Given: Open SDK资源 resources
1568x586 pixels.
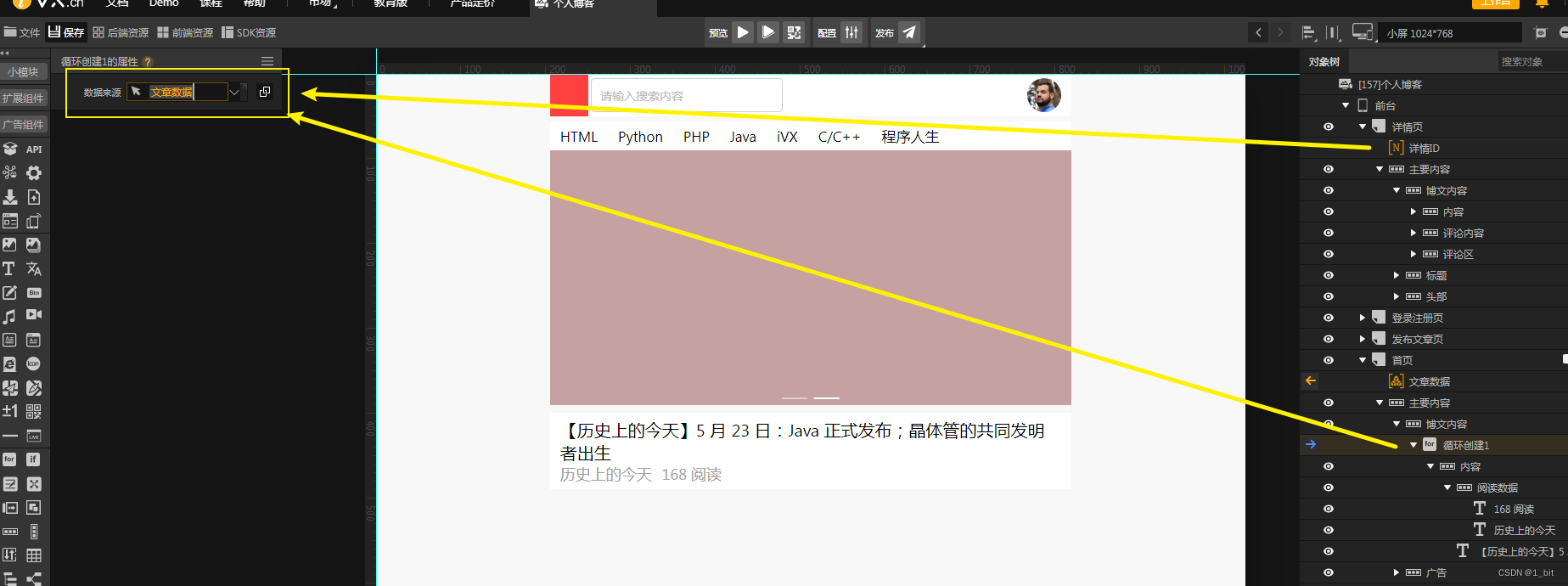Looking at the screenshot, I should click(249, 32).
